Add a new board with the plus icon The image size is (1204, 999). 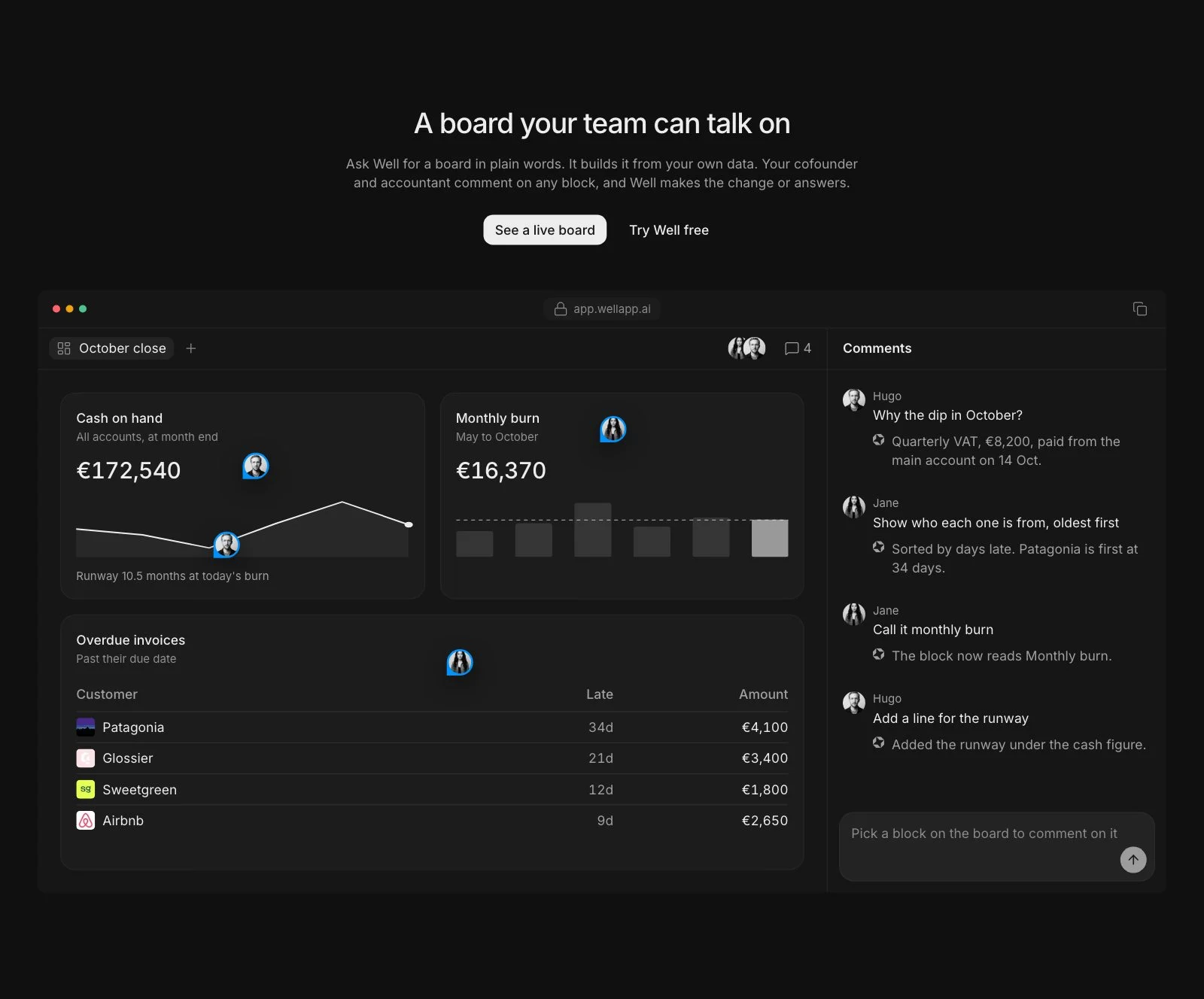(x=191, y=348)
